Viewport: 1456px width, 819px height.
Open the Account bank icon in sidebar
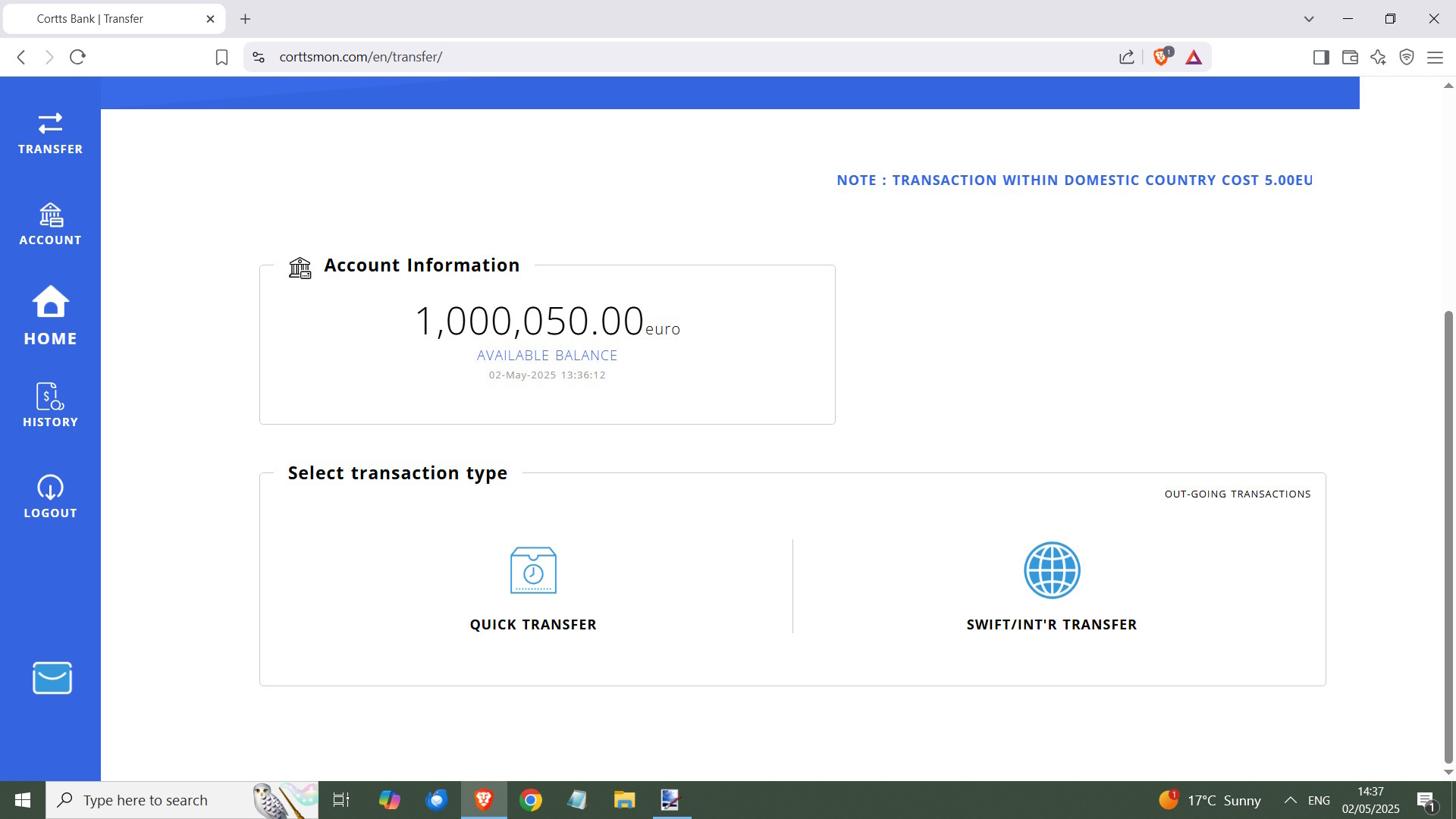point(50,215)
